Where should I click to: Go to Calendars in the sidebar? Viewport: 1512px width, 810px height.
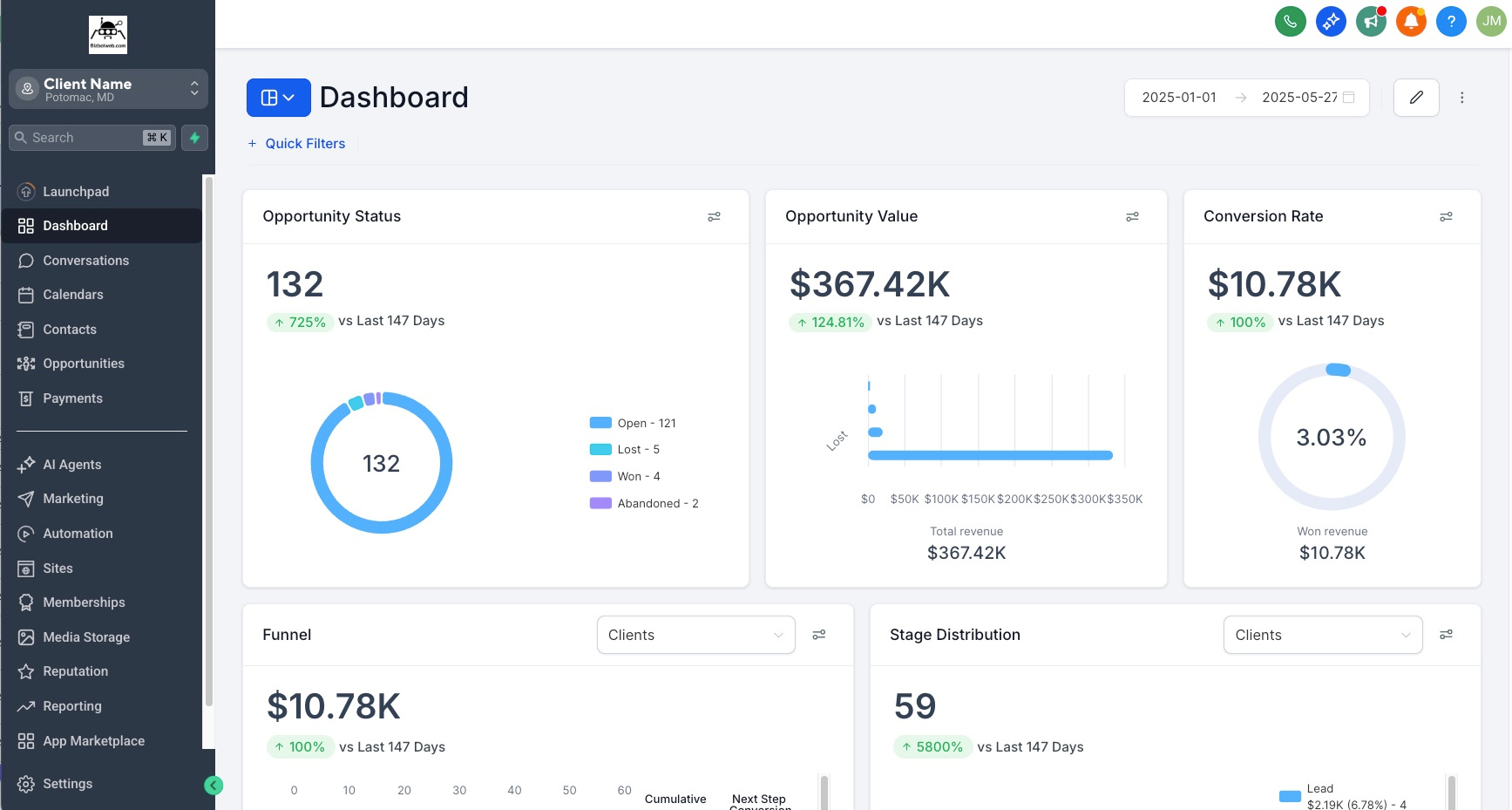click(x=101, y=295)
